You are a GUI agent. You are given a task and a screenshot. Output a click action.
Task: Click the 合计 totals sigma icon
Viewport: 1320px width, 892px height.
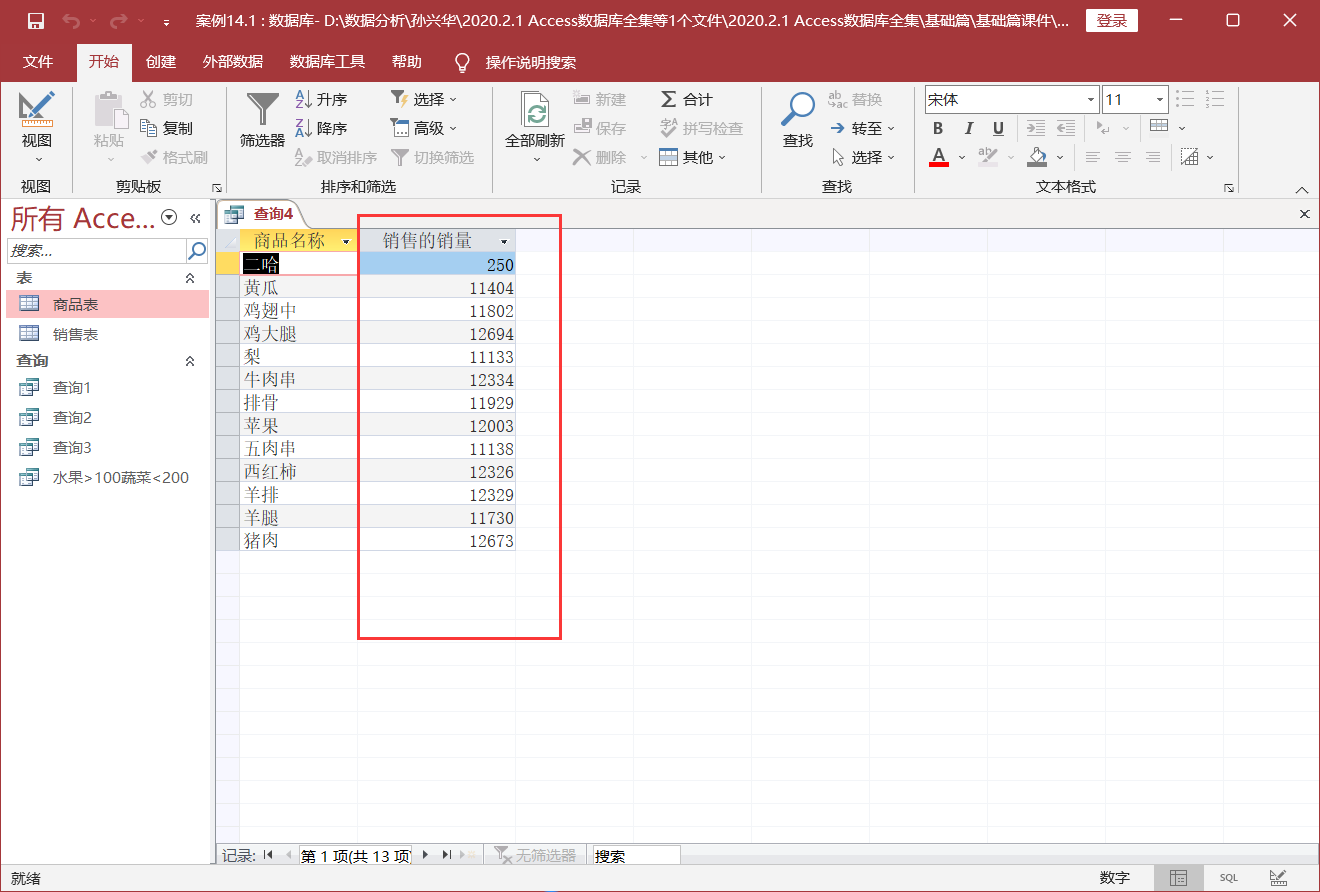(669, 99)
